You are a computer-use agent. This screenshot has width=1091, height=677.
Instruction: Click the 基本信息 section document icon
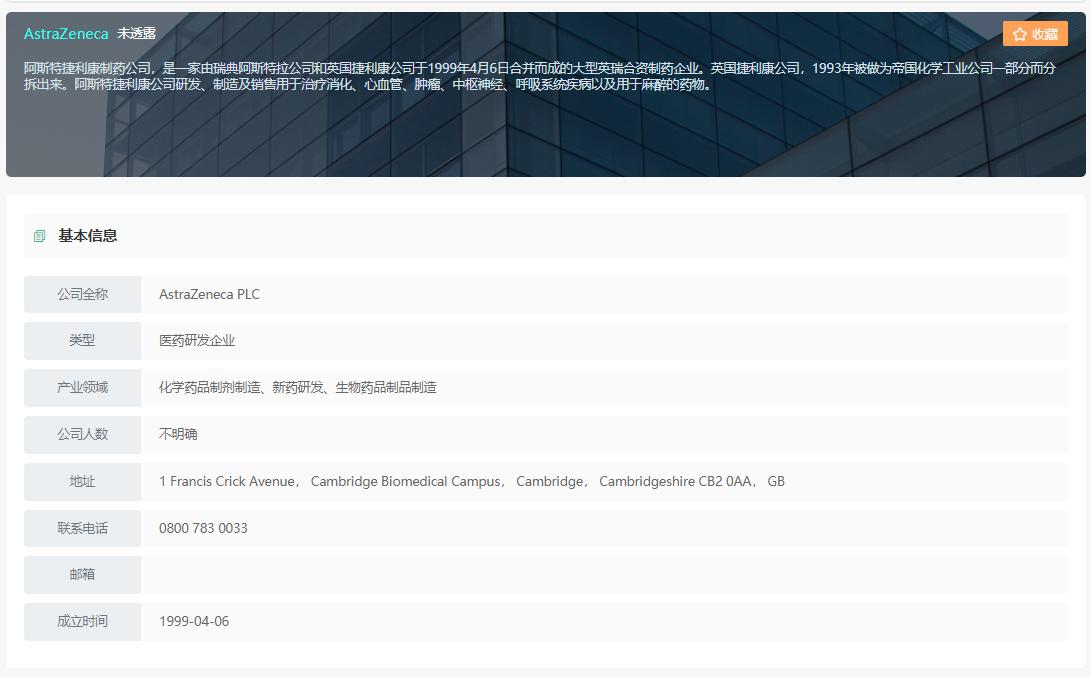40,236
